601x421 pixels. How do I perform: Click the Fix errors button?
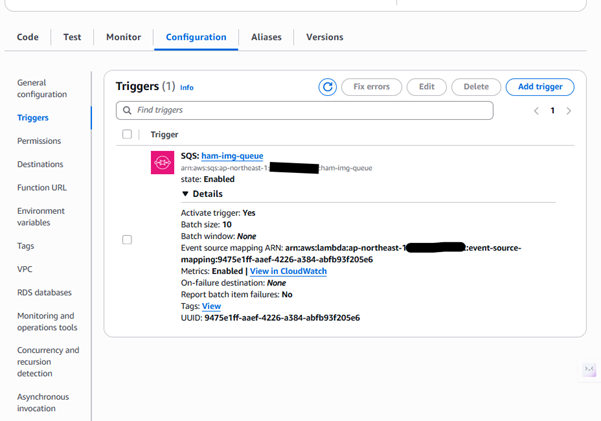[x=371, y=87]
